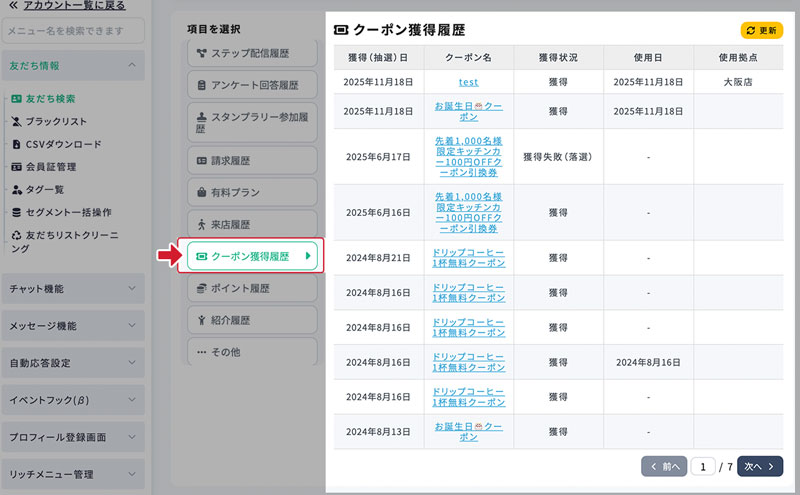Screen dimensions: 800x495
Task: Select 紹介履歴 referral history item
Action: pyautogui.click(x=251, y=320)
